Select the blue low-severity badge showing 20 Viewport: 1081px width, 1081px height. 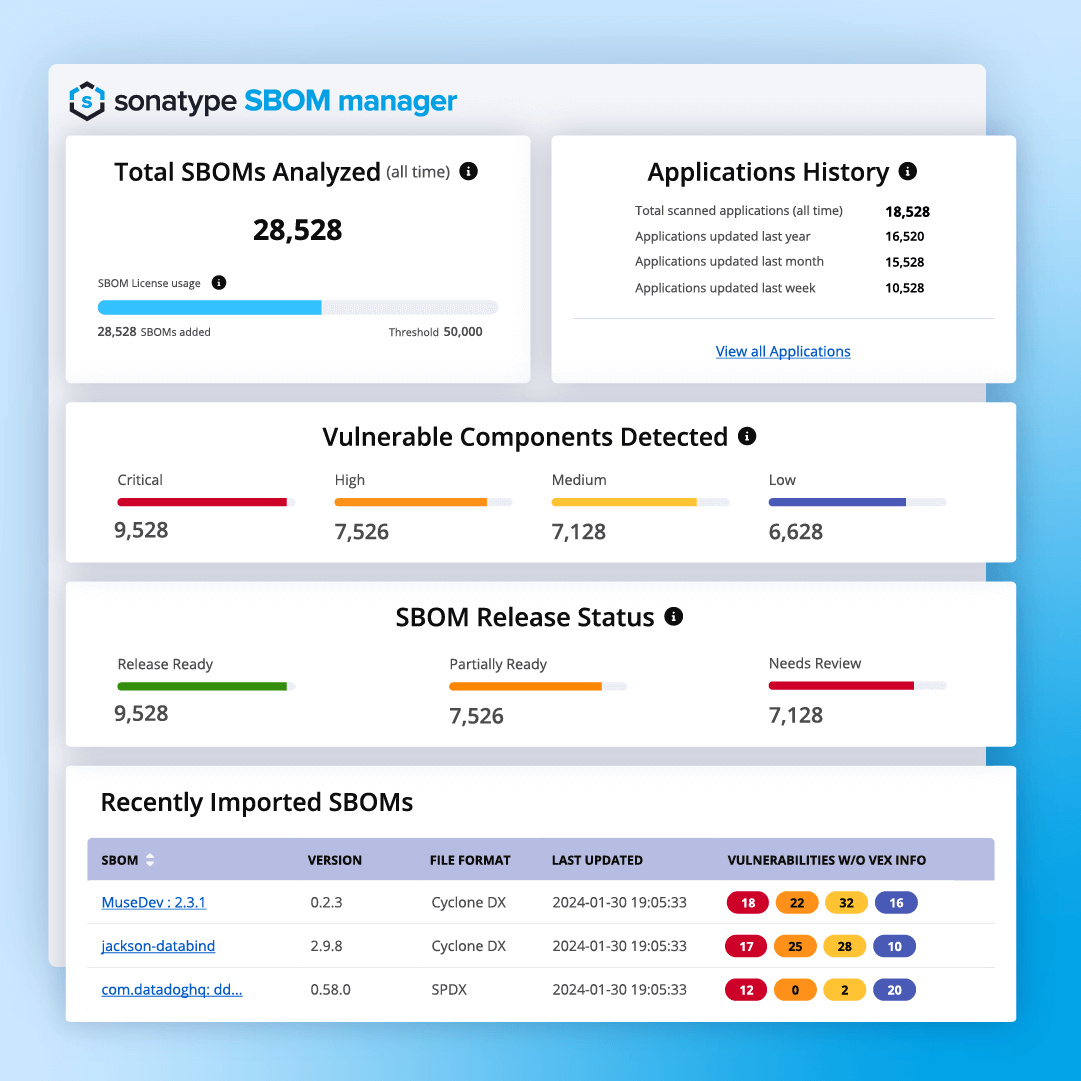(894, 989)
